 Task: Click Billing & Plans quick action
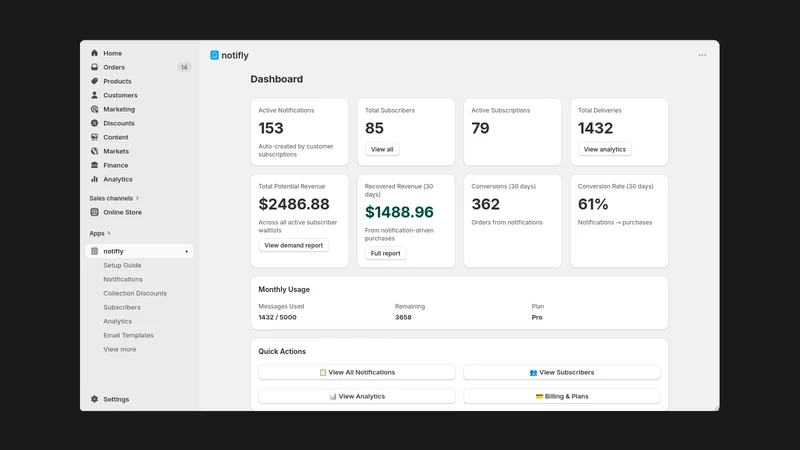[x=562, y=396]
